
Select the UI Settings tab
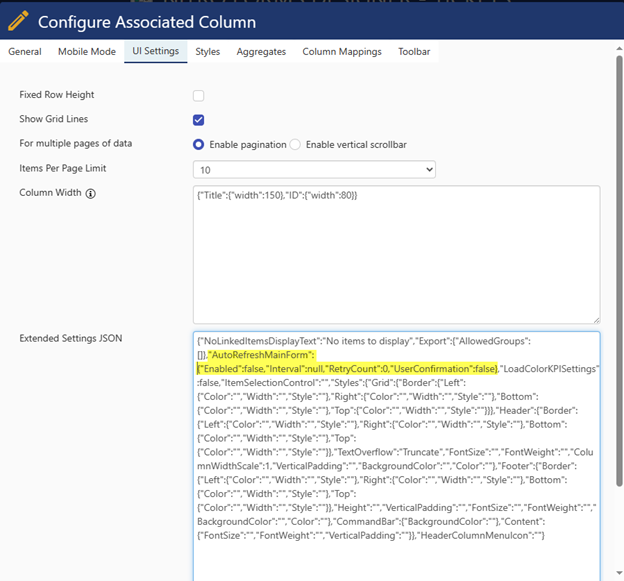coord(155,52)
